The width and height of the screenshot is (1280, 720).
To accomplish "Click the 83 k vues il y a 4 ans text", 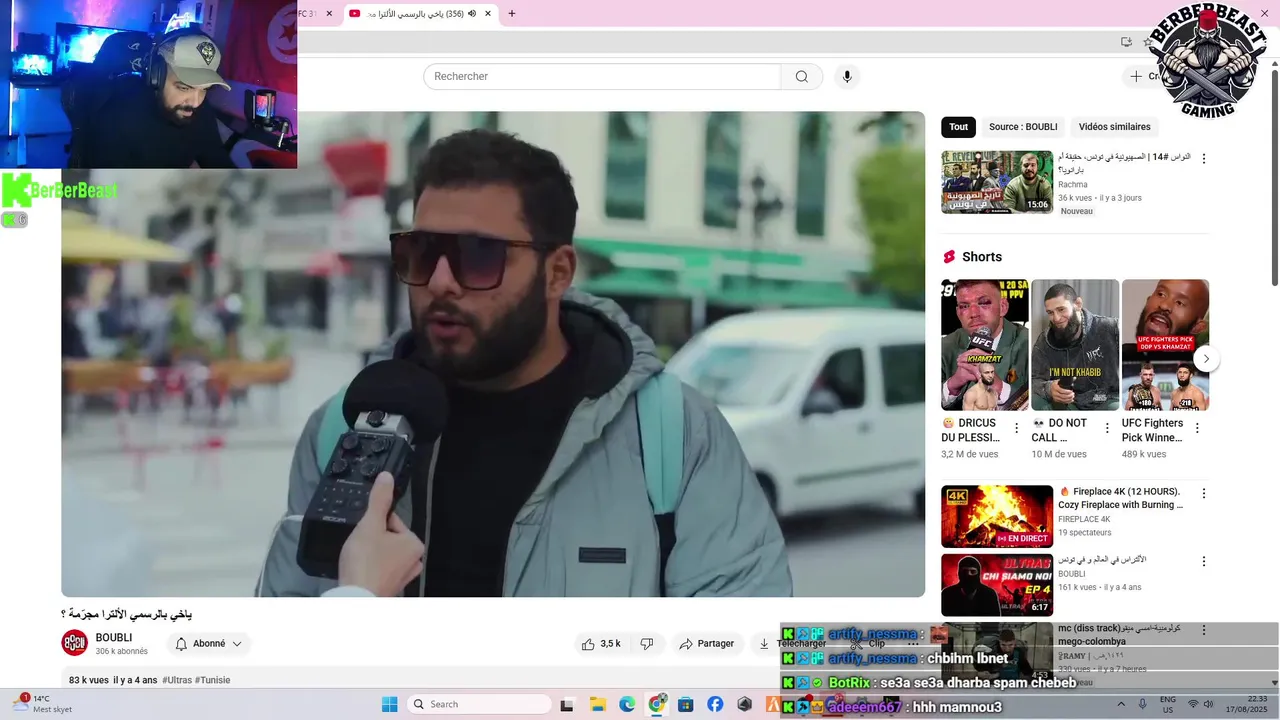I will point(113,680).
